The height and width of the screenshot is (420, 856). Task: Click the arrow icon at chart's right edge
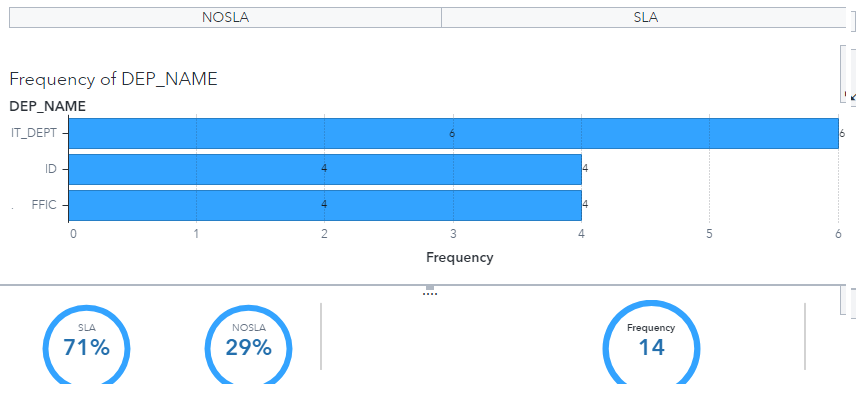pos(851,97)
